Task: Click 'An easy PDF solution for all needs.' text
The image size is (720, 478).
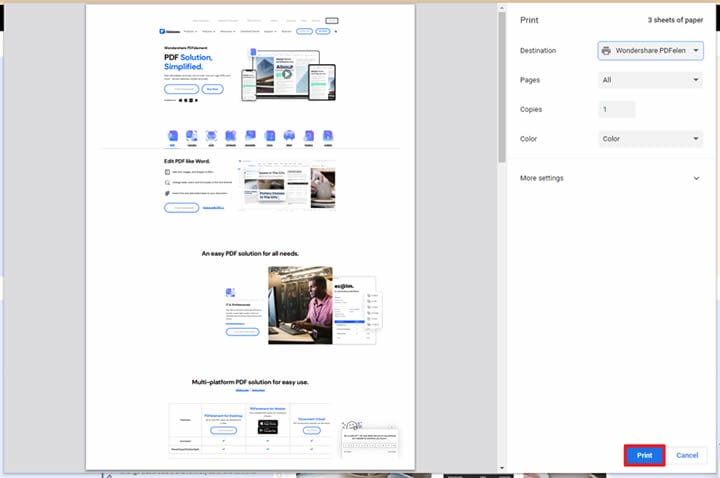Action: click(250, 253)
